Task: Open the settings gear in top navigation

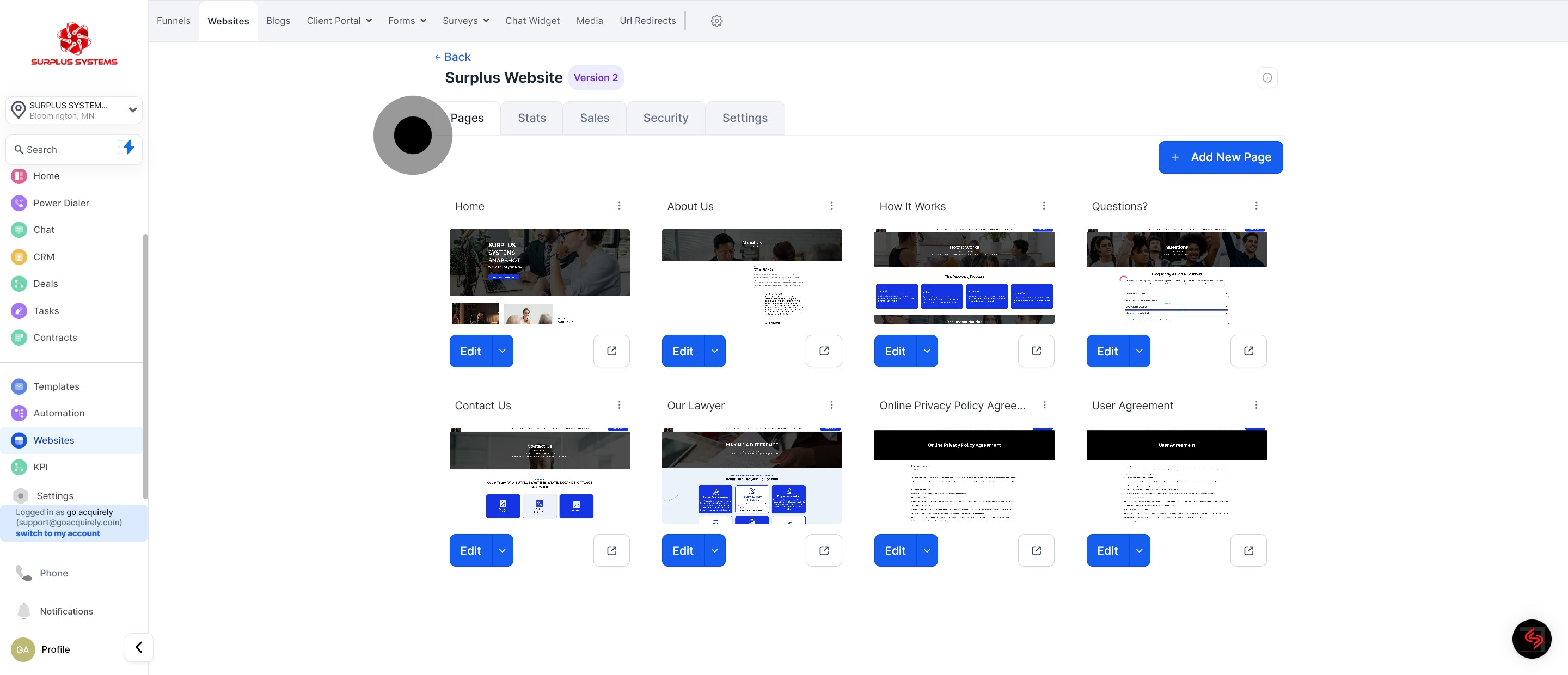Action: (x=716, y=21)
